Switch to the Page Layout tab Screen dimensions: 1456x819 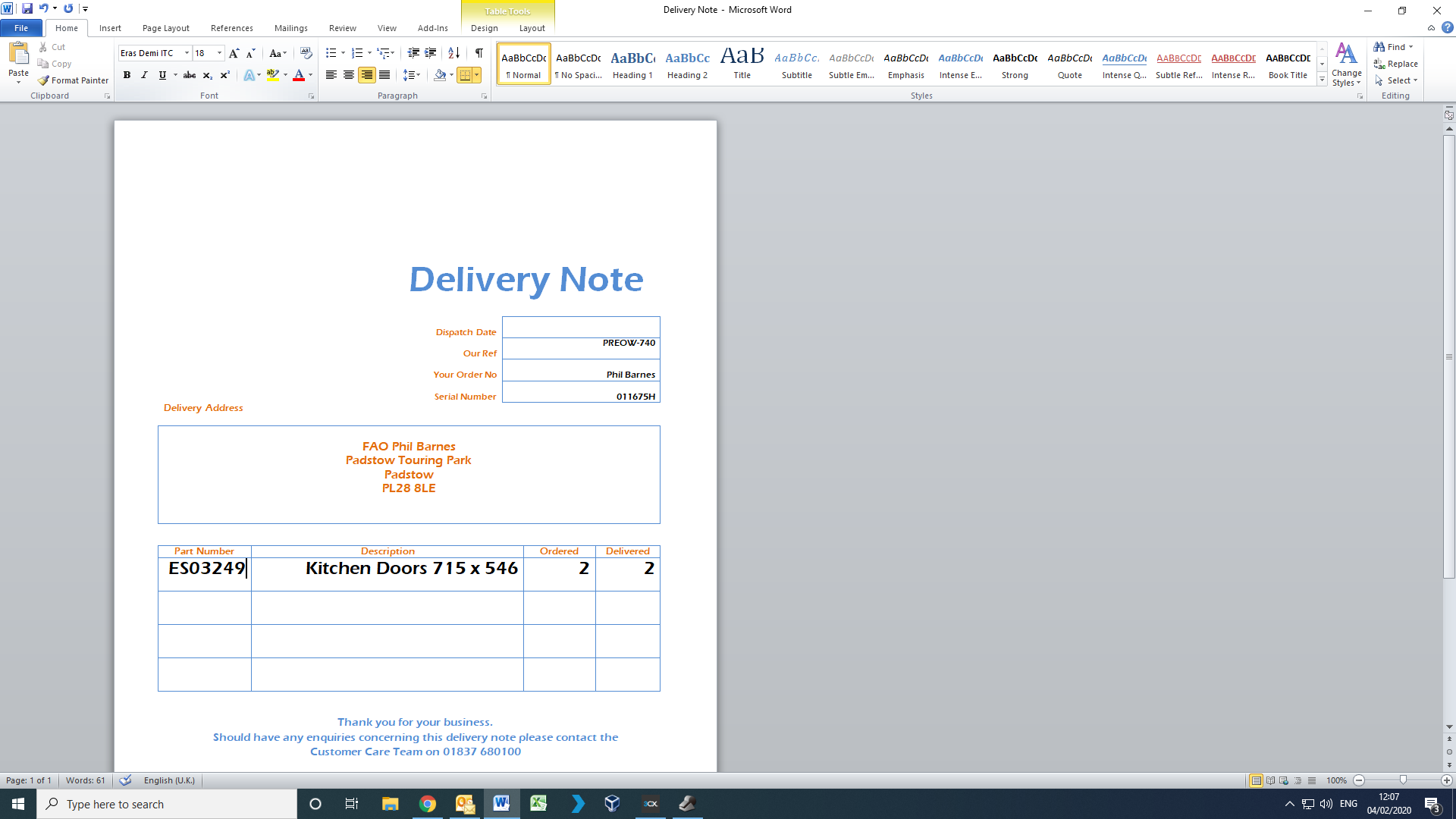click(x=165, y=28)
